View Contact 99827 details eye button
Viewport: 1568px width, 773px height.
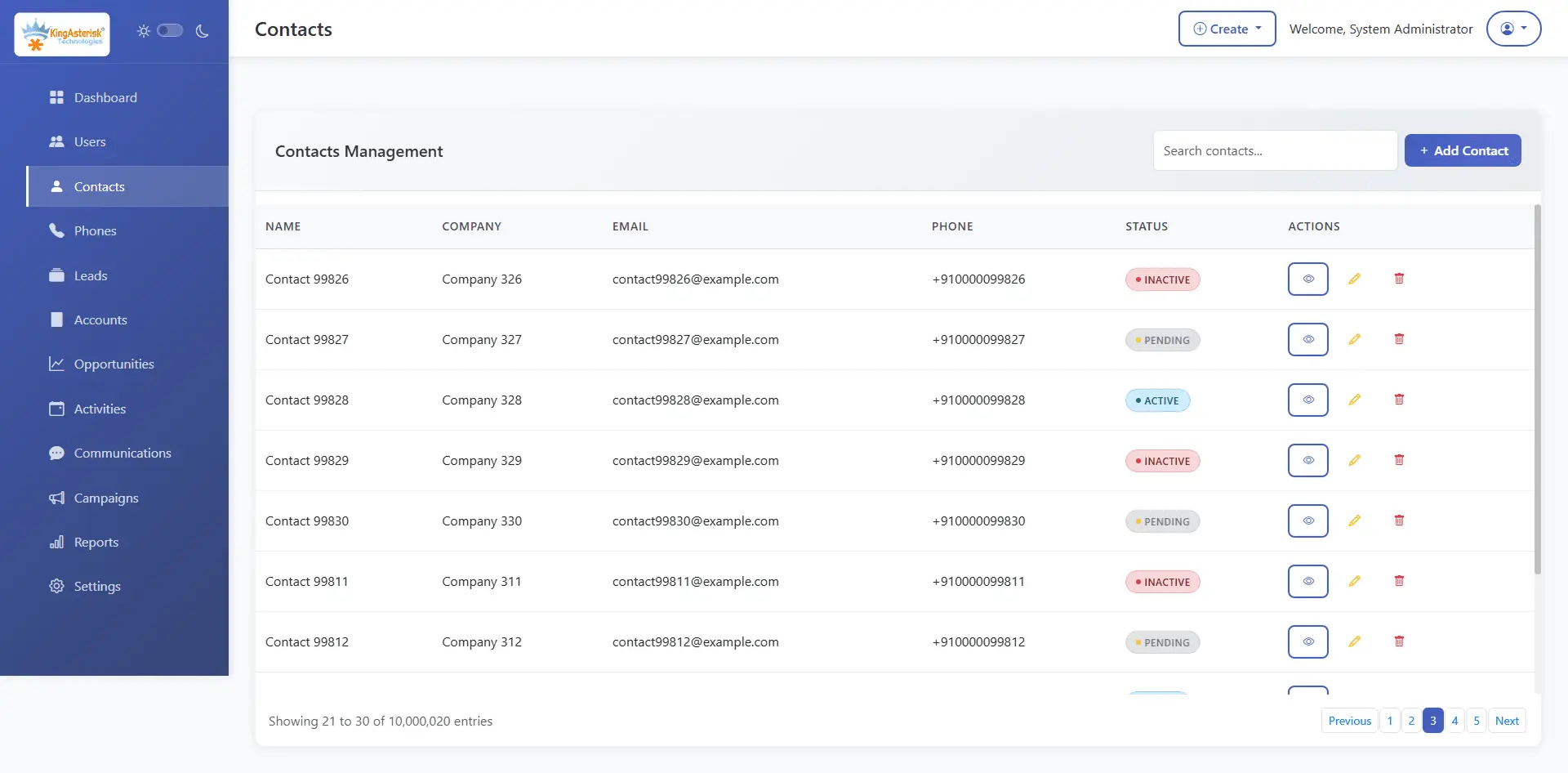click(x=1308, y=339)
